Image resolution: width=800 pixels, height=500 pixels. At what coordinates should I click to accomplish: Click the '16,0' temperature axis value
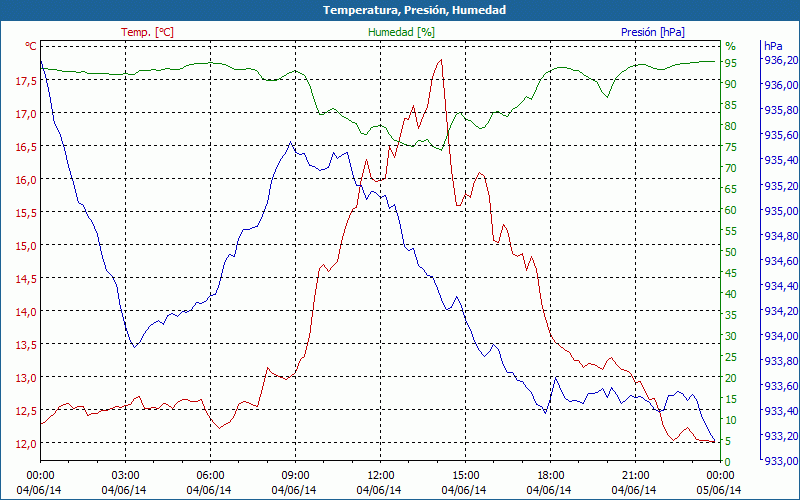coord(27,180)
